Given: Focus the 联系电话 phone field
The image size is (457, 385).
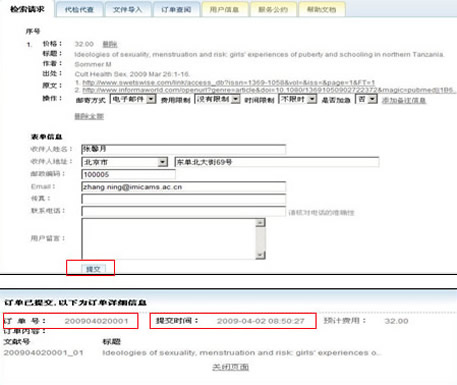Looking at the screenshot, I should [x=183, y=211].
